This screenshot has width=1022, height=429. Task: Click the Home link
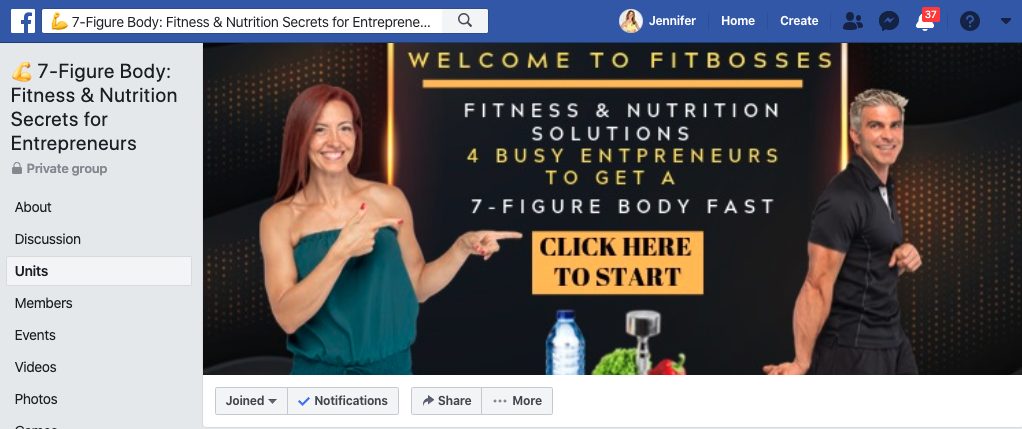tap(738, 21)
